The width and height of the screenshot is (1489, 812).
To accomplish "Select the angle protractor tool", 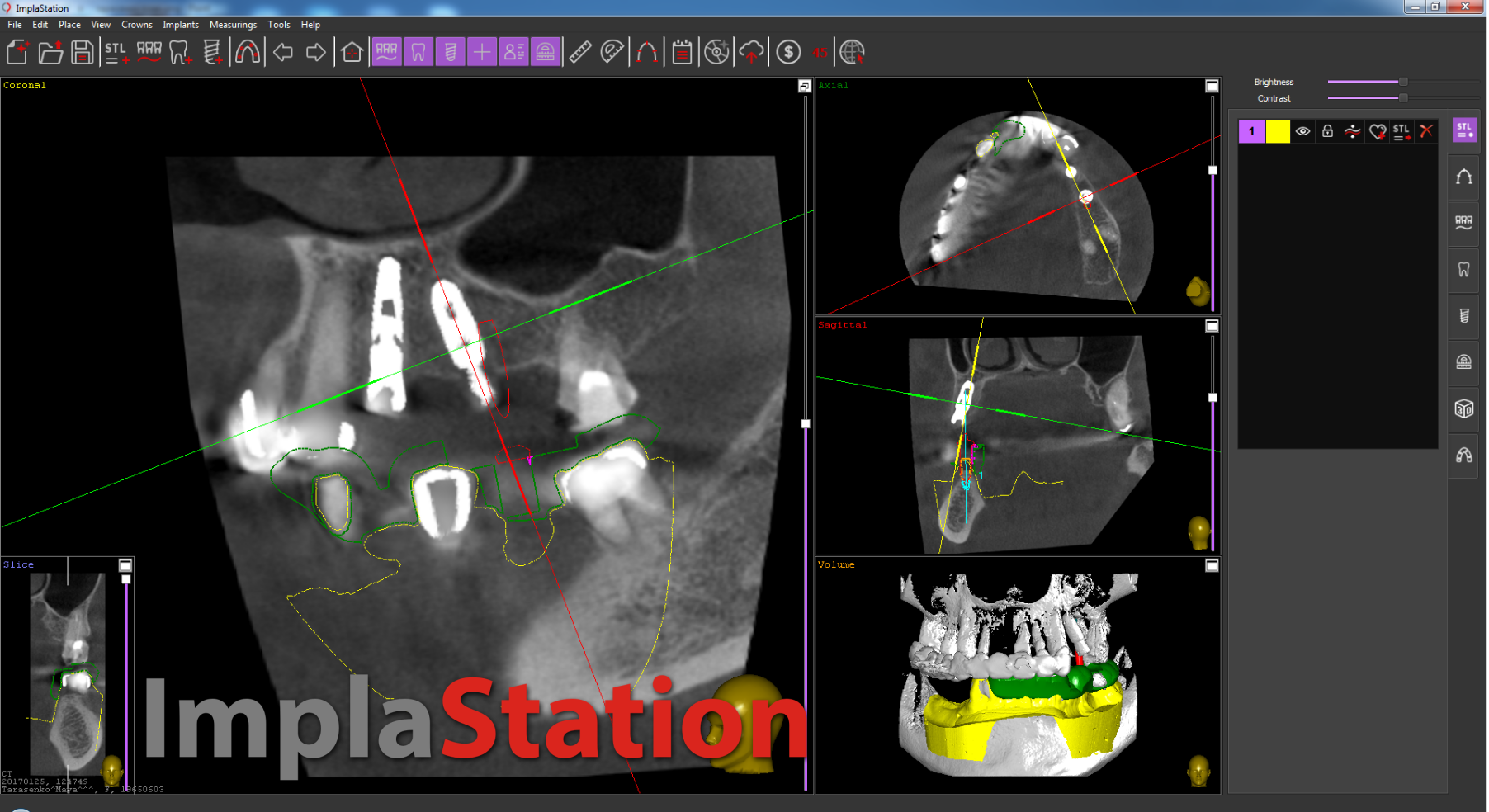I will pos(612,53).
